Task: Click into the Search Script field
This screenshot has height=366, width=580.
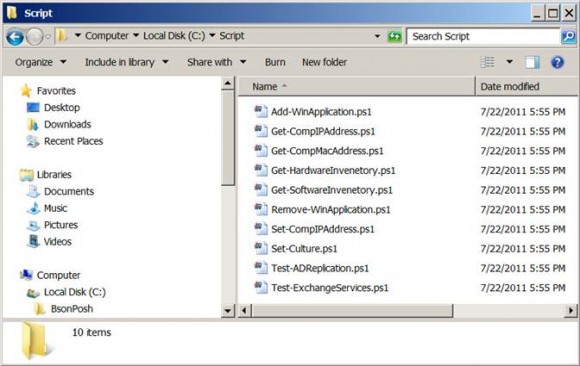Action: pyautogui.click(x=483, y=36)
